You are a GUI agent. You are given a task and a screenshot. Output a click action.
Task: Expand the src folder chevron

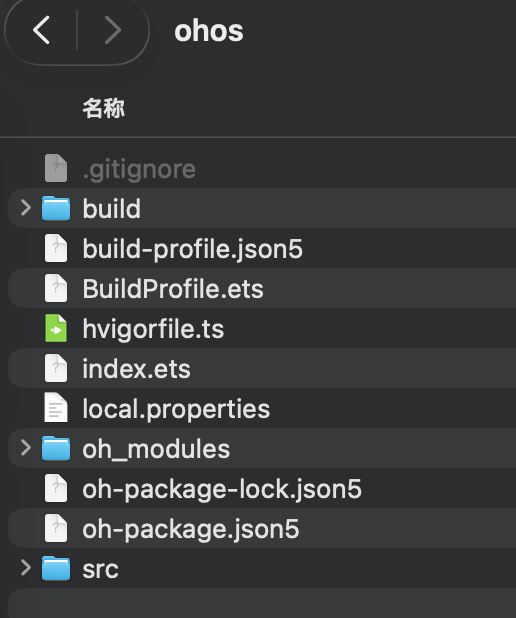(x=26, y=568)
